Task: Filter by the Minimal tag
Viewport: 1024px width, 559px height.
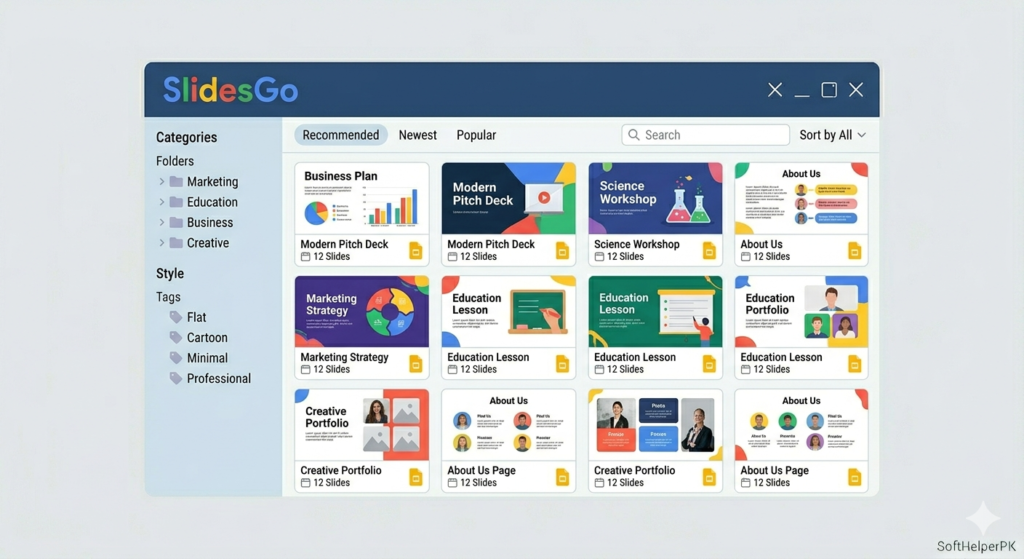Action: coord(207,357)
